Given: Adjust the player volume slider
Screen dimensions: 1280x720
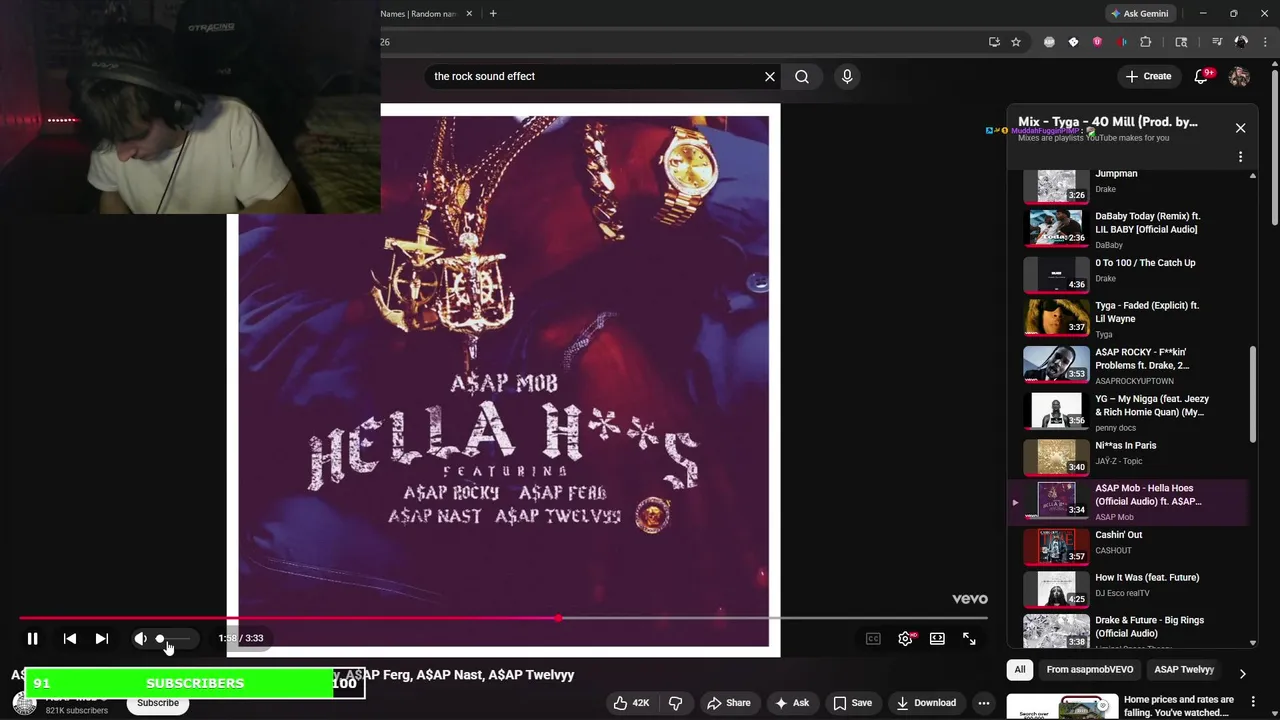Looking at the screenshot, I should click(173, 638).
